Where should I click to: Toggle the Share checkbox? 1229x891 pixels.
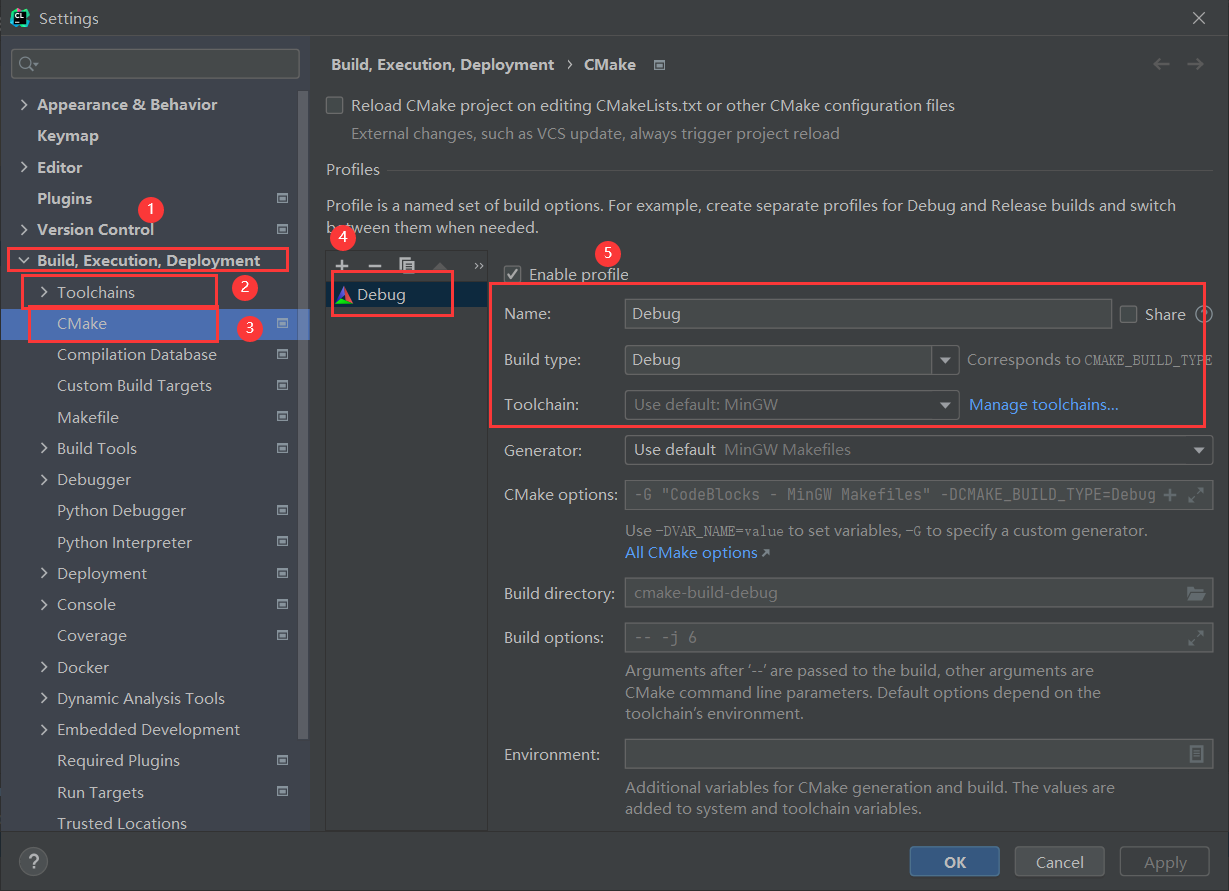tap(1129, 314)
